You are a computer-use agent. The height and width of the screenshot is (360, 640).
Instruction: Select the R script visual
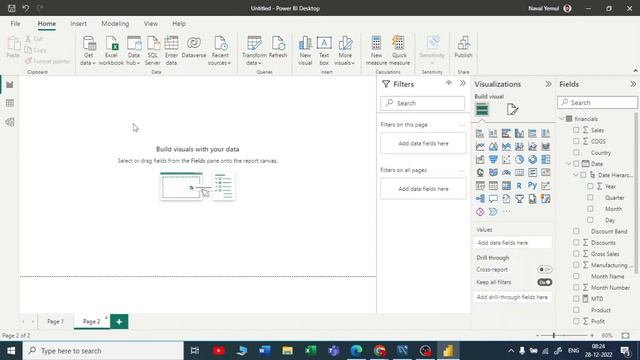(x=519, y=186)
